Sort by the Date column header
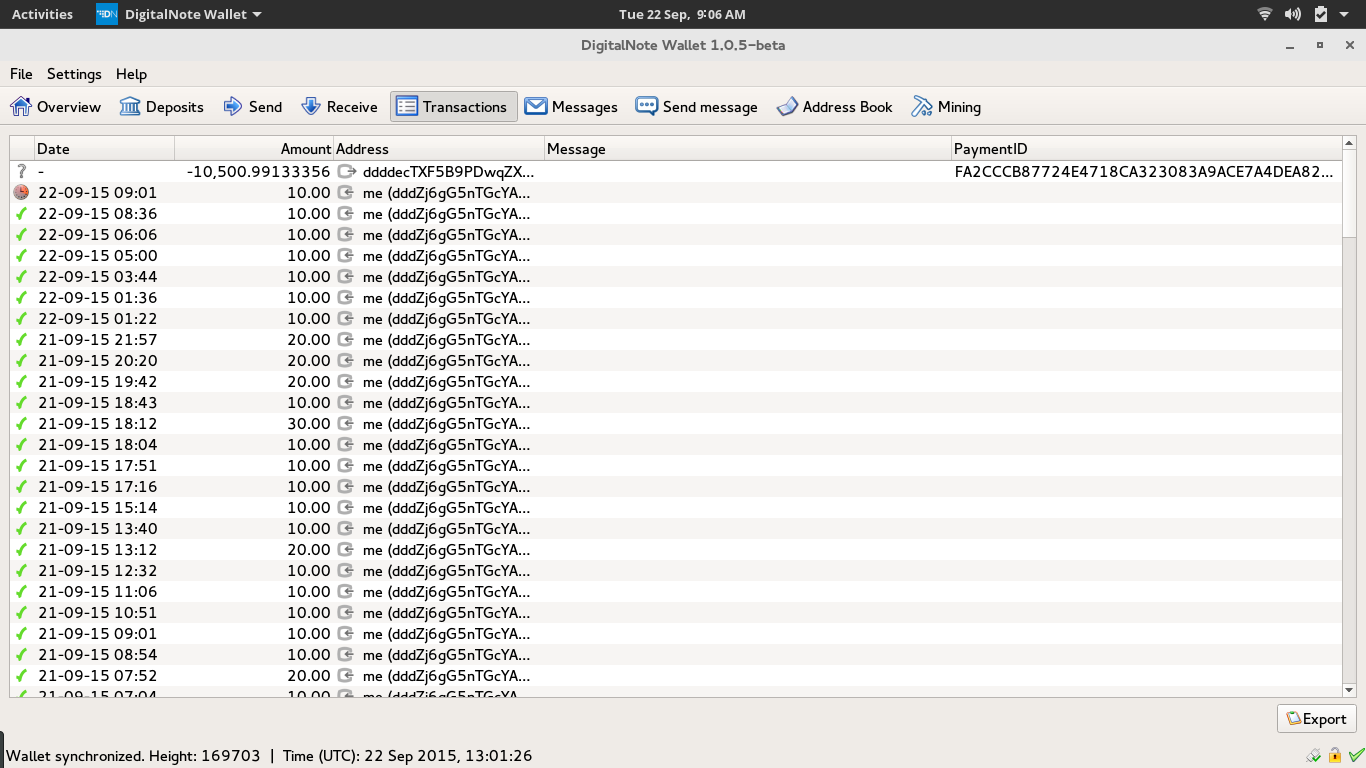 [x=104, y=149]
